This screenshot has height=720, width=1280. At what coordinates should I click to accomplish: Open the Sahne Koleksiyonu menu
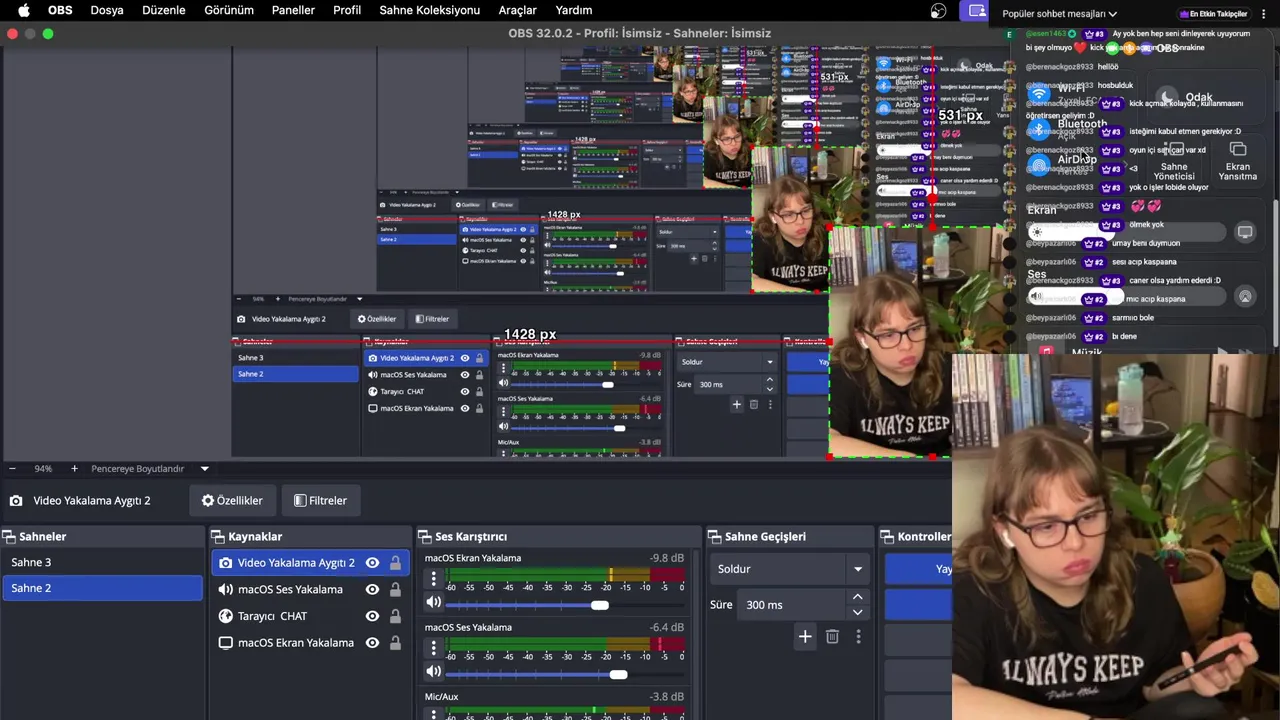(430, 10)
